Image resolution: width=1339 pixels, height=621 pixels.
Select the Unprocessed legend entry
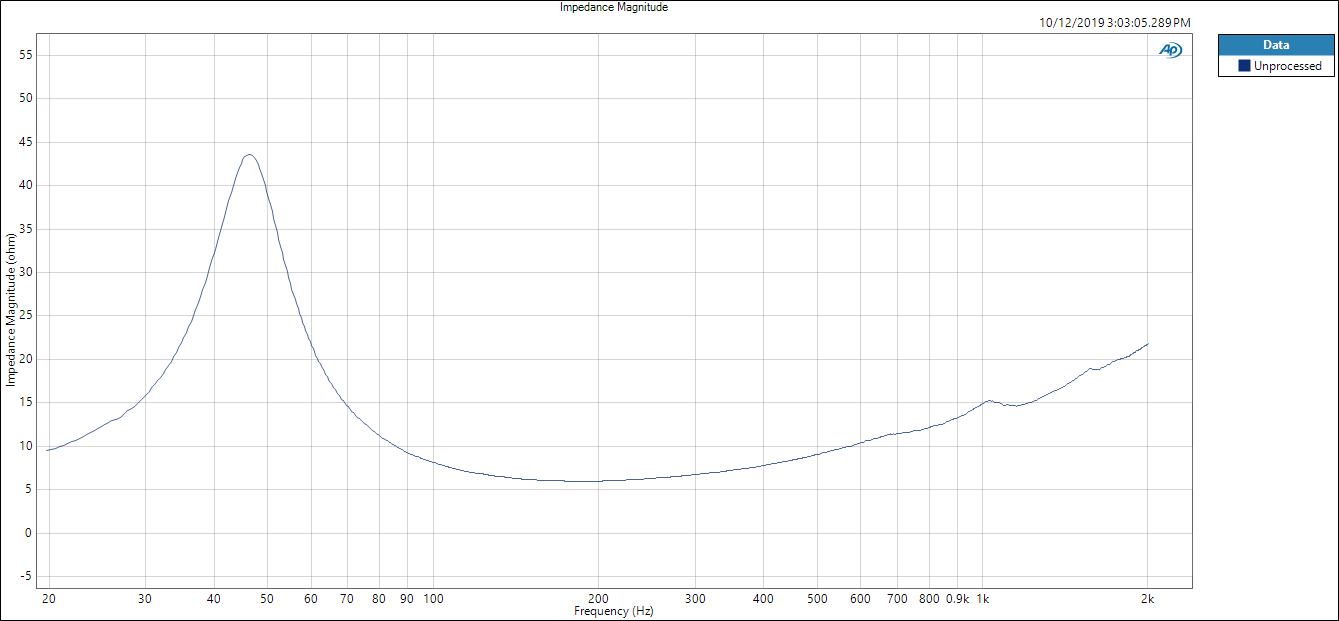point(1276,66)
